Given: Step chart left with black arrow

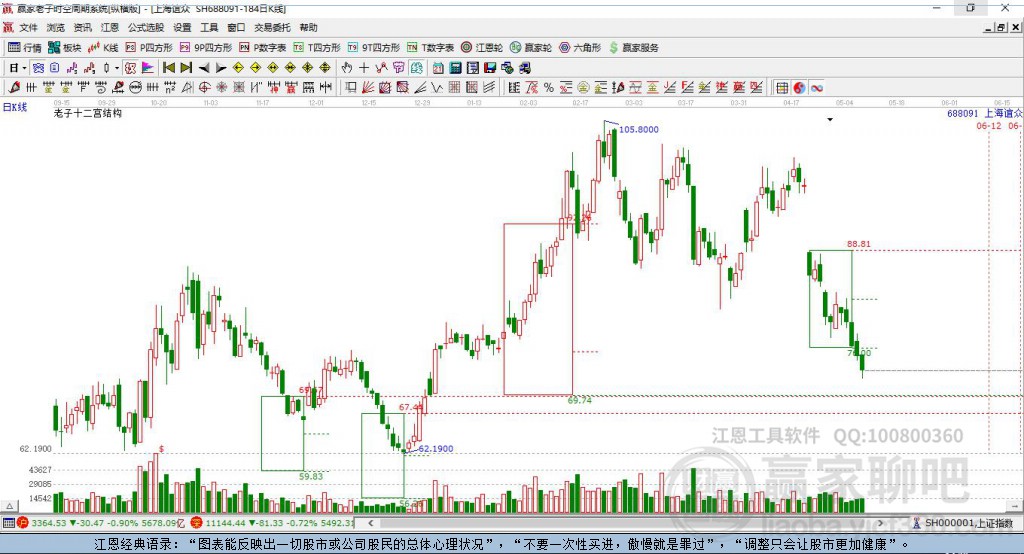Looking at the screenshot, I should [x=204, y=68].
